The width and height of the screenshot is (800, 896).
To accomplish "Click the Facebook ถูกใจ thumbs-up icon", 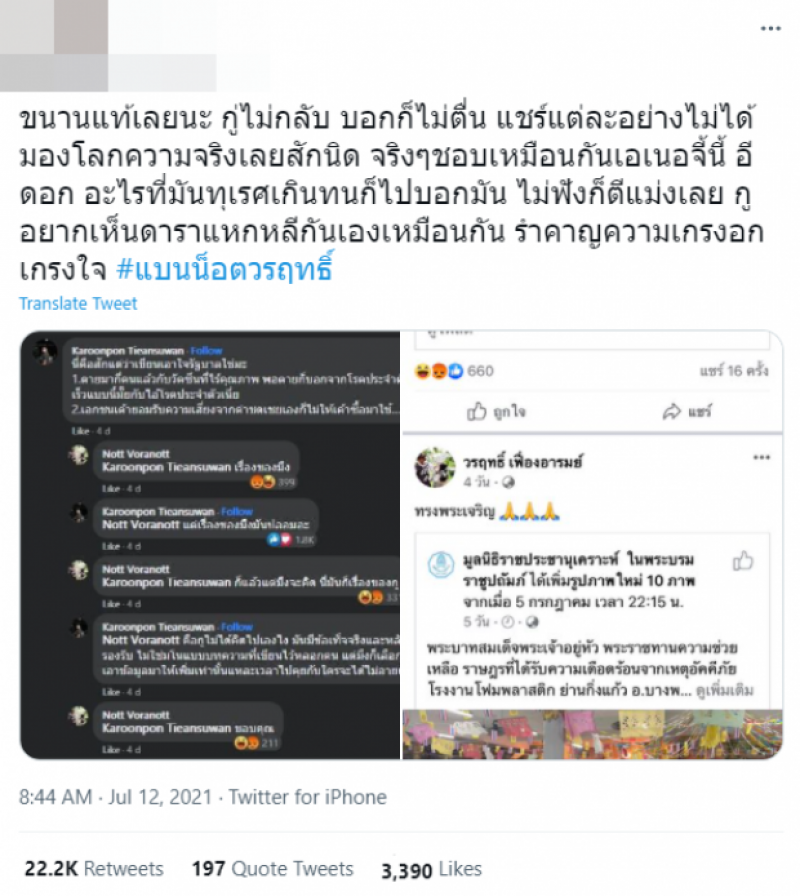I will (x=477, y=411).
